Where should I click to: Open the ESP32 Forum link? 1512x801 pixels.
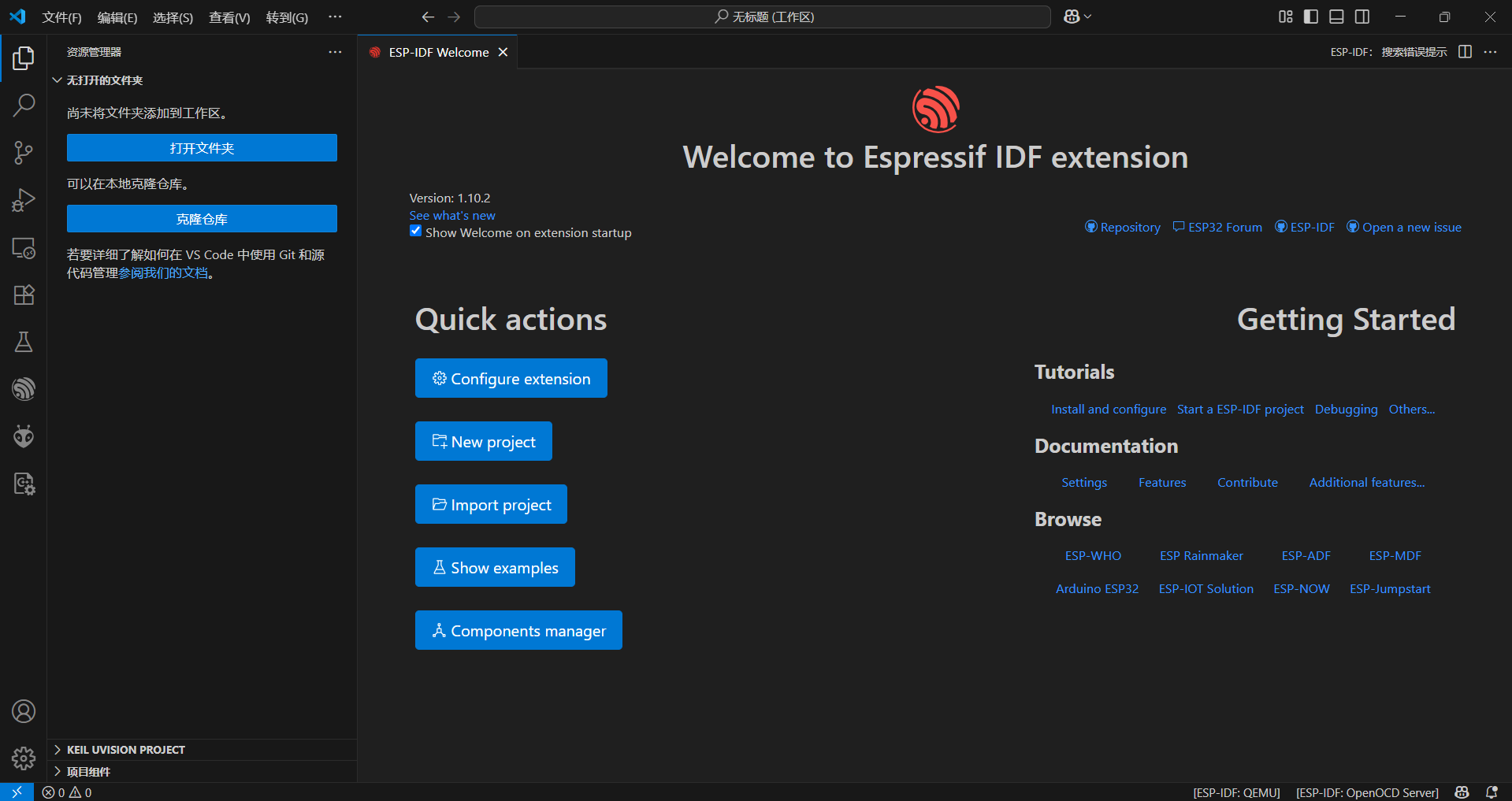tap(1217, 227)
